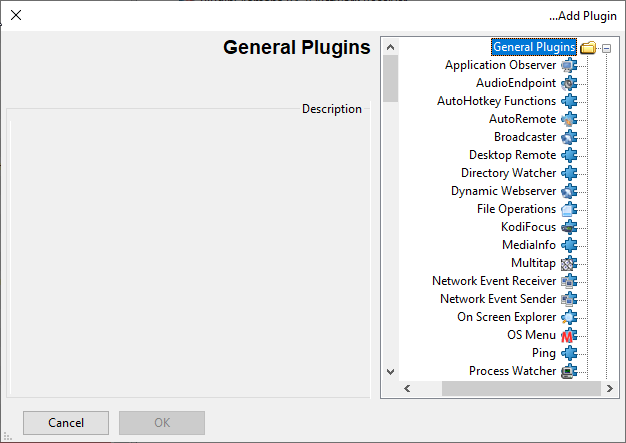Pick Broadcaster in the plugin tree
Viewport: 626px width, 443px height.
pos(525,137)
